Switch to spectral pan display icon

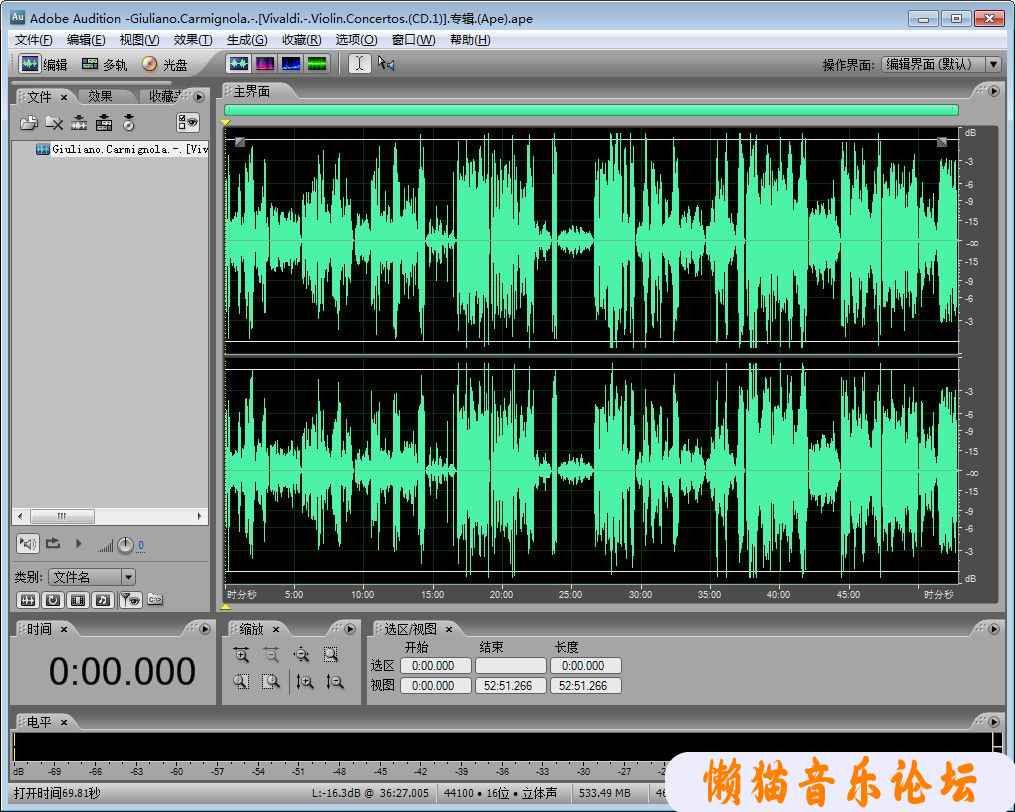(x=291, y=63)
